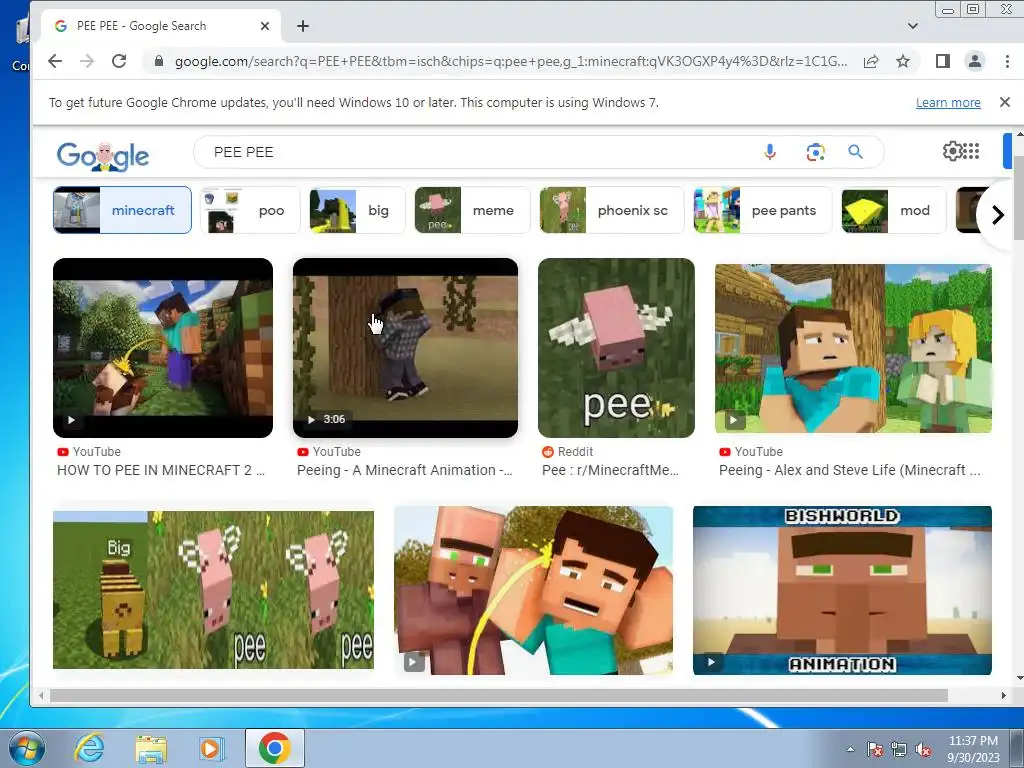Select the meme filter chip
The image size is (1024, 768).
[x=472, y=210]
